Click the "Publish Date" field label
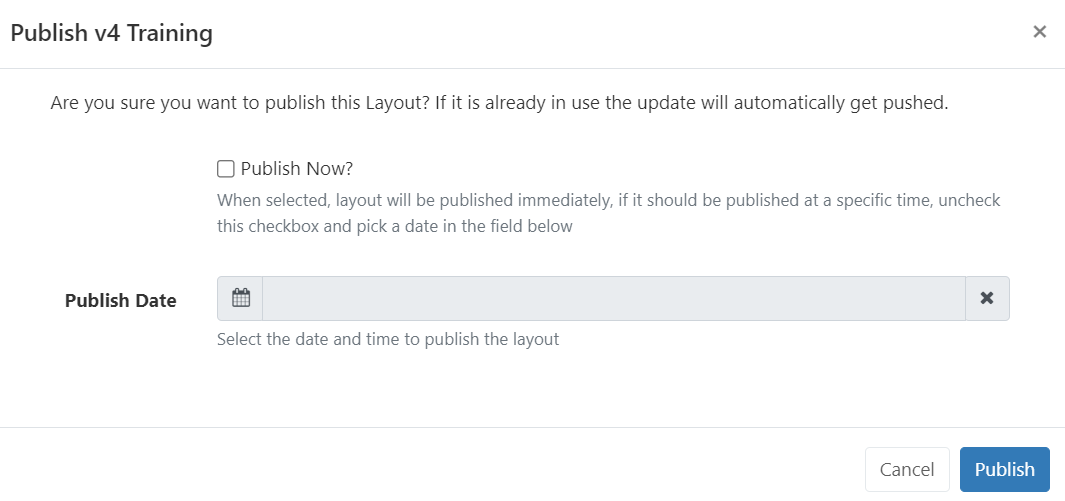This screenshot has height=501, width=1065. [120, 300]
